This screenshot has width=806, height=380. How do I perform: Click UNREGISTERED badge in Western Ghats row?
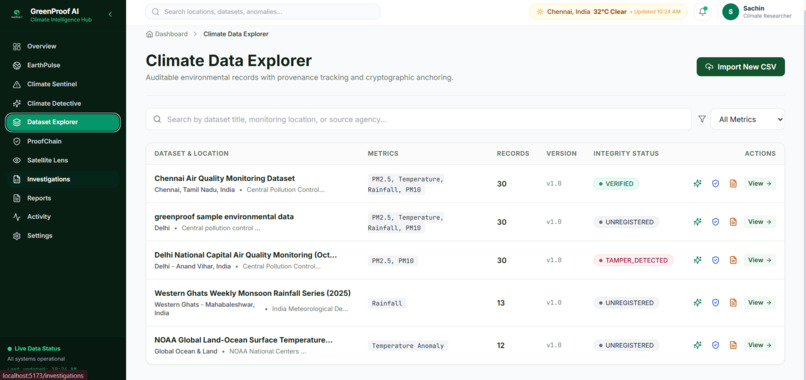[x=626, y=303]
